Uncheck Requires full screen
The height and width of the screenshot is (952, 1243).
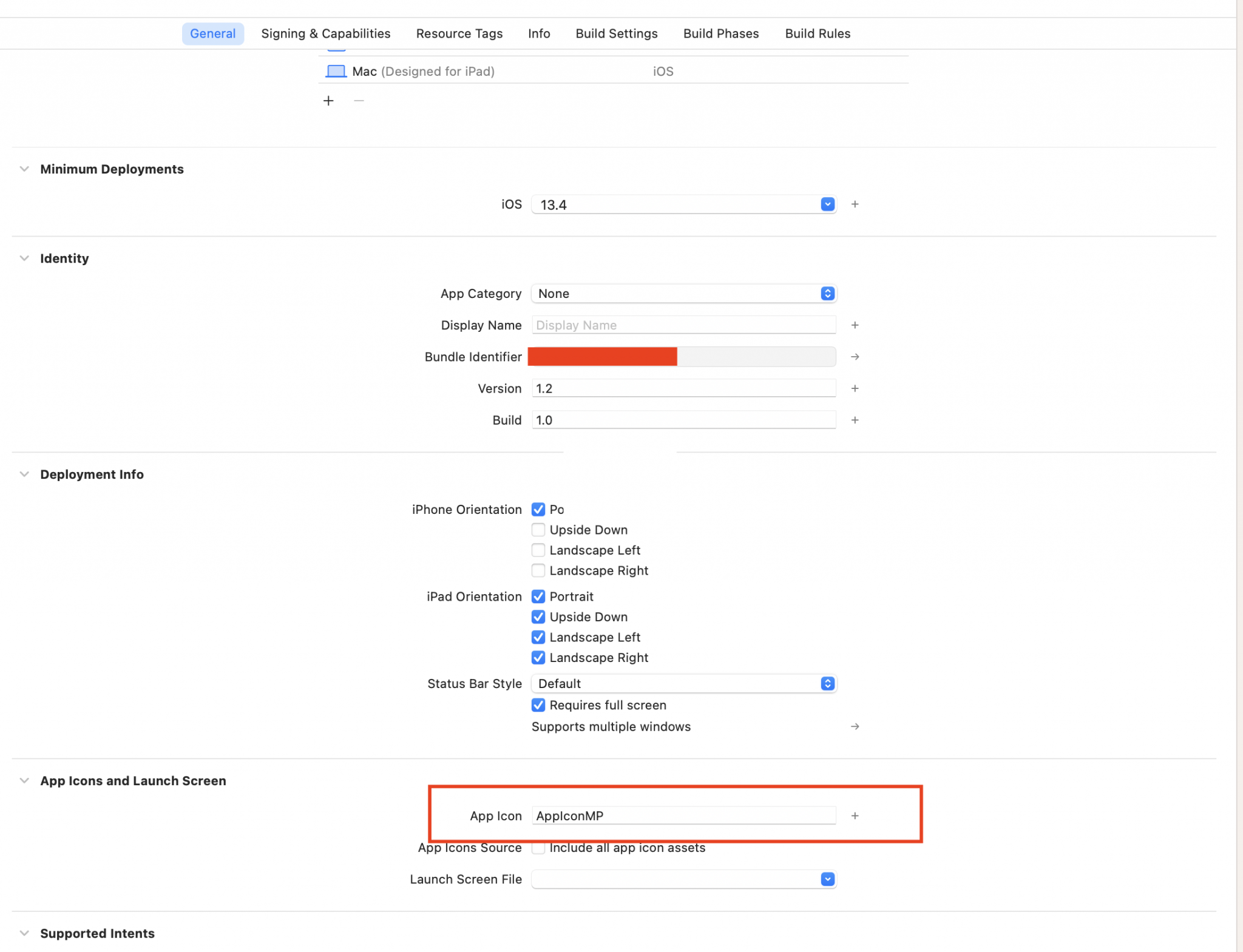[538, 705]
